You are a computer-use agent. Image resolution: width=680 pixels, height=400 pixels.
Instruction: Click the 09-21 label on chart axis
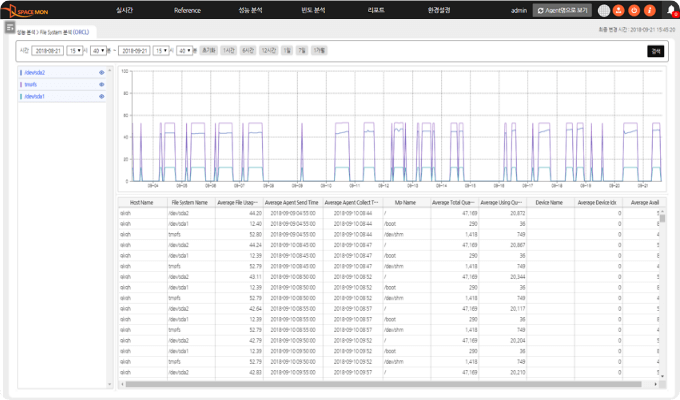pyautogui.click(x=643, y=186)
